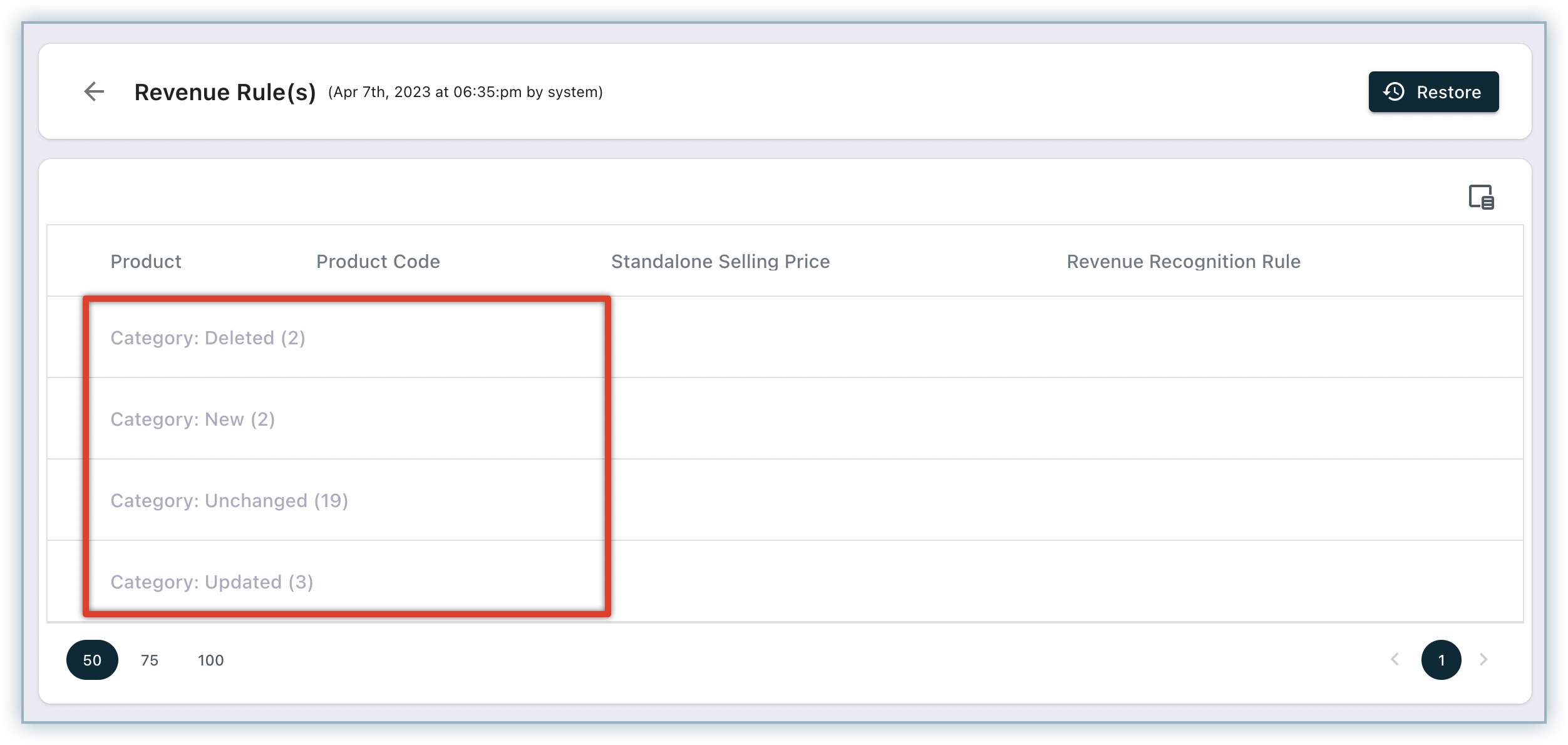This screenshot has width=1568, height=745.
Task: Sort by the Product Code column header
Action: coord(378,261)
